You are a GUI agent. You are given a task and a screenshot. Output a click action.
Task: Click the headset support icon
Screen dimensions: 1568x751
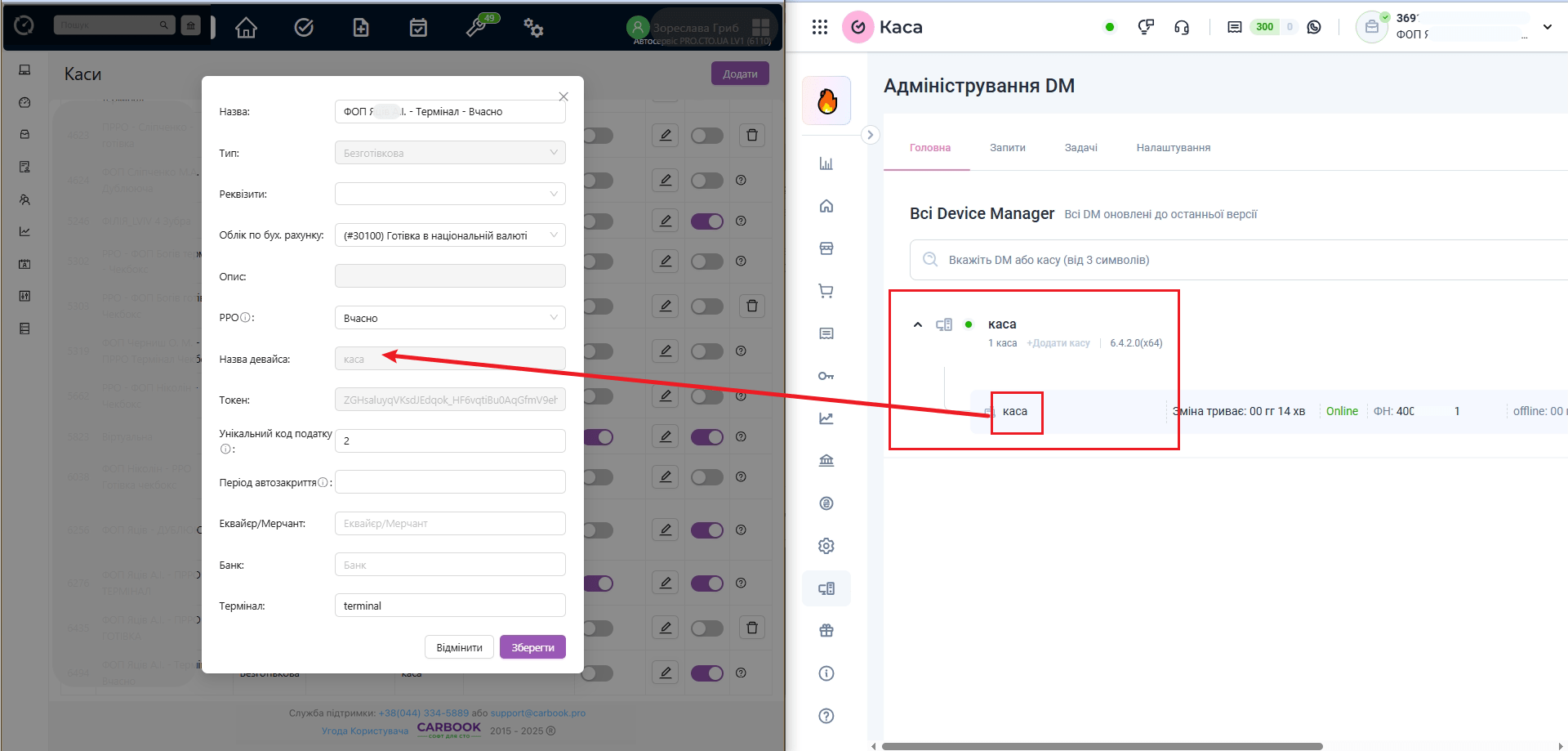point(1181,27)
